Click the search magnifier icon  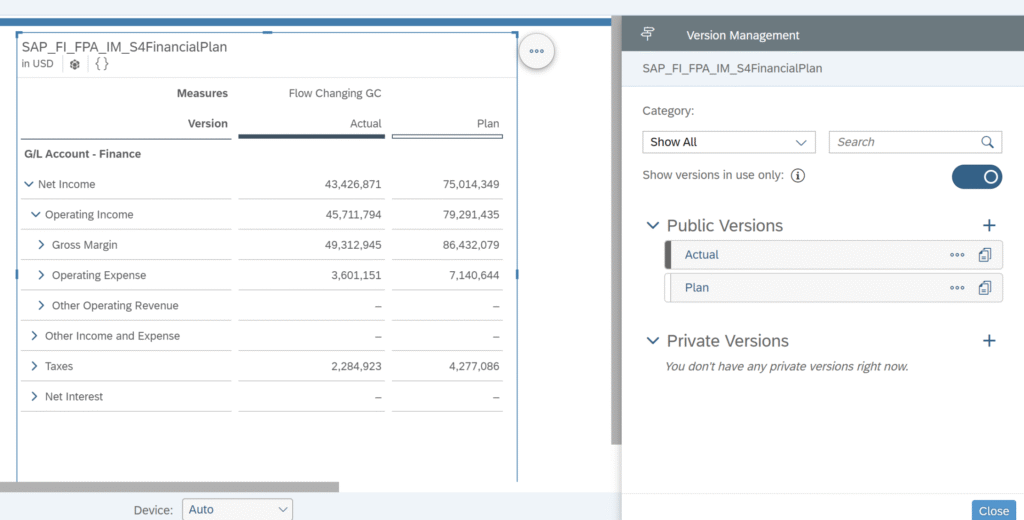pyautogui.click(x=987, y=142)
